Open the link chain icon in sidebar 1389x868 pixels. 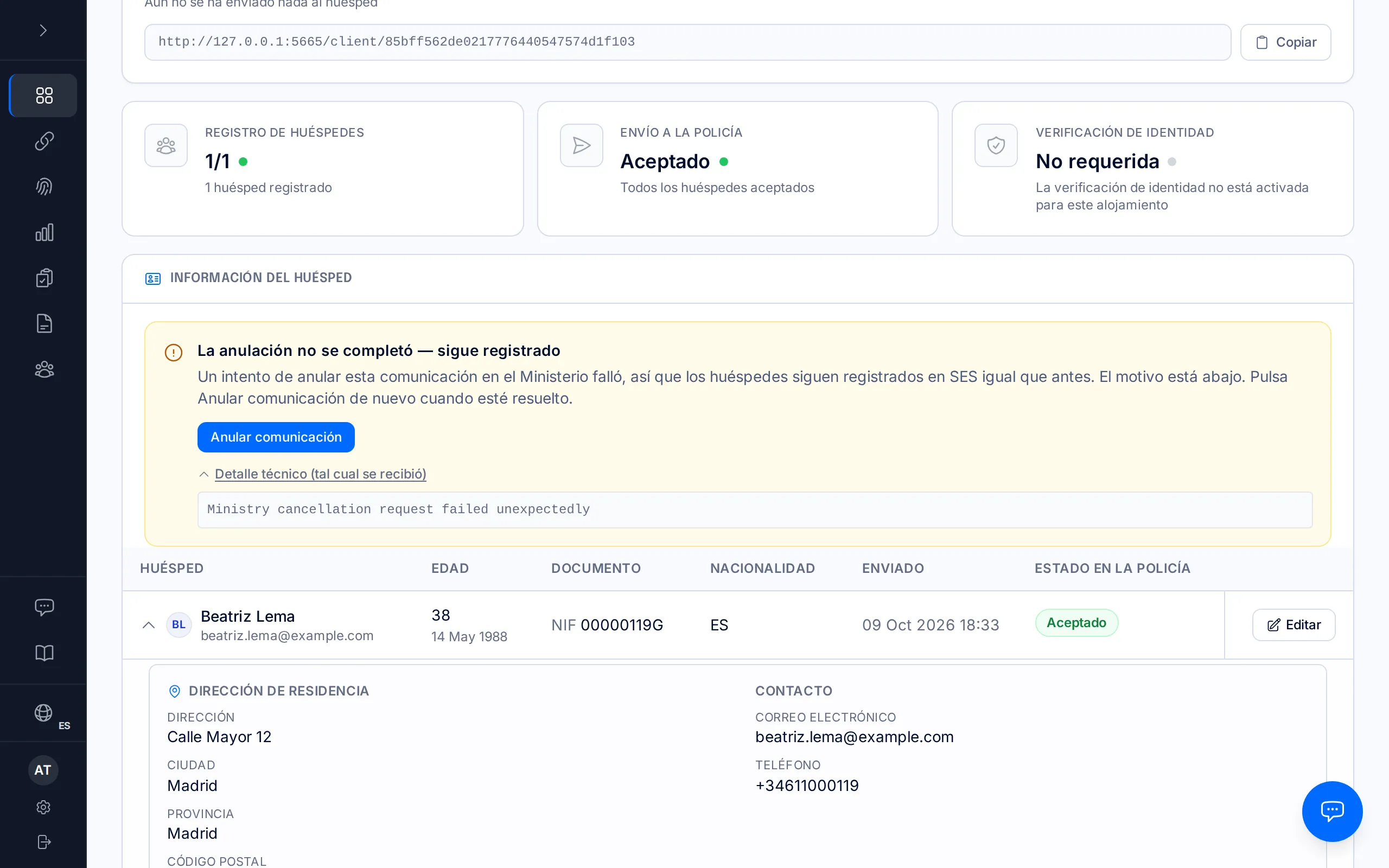43,141
